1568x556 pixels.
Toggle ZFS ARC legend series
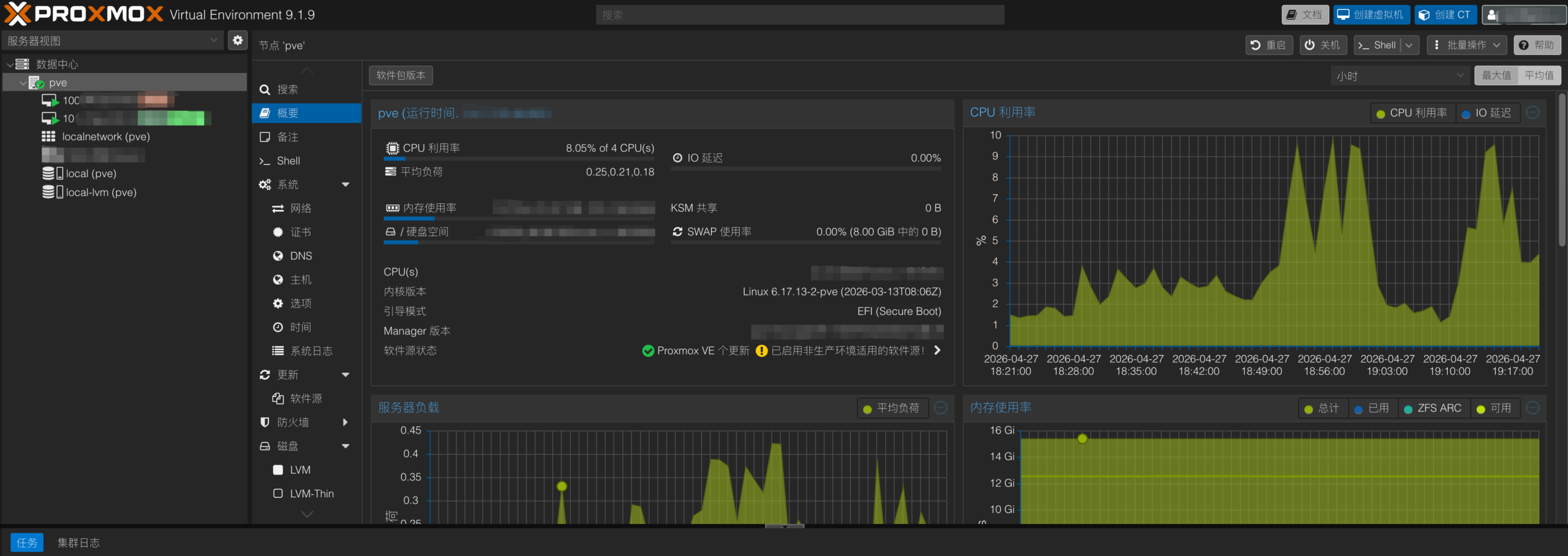click(1433, 408)
